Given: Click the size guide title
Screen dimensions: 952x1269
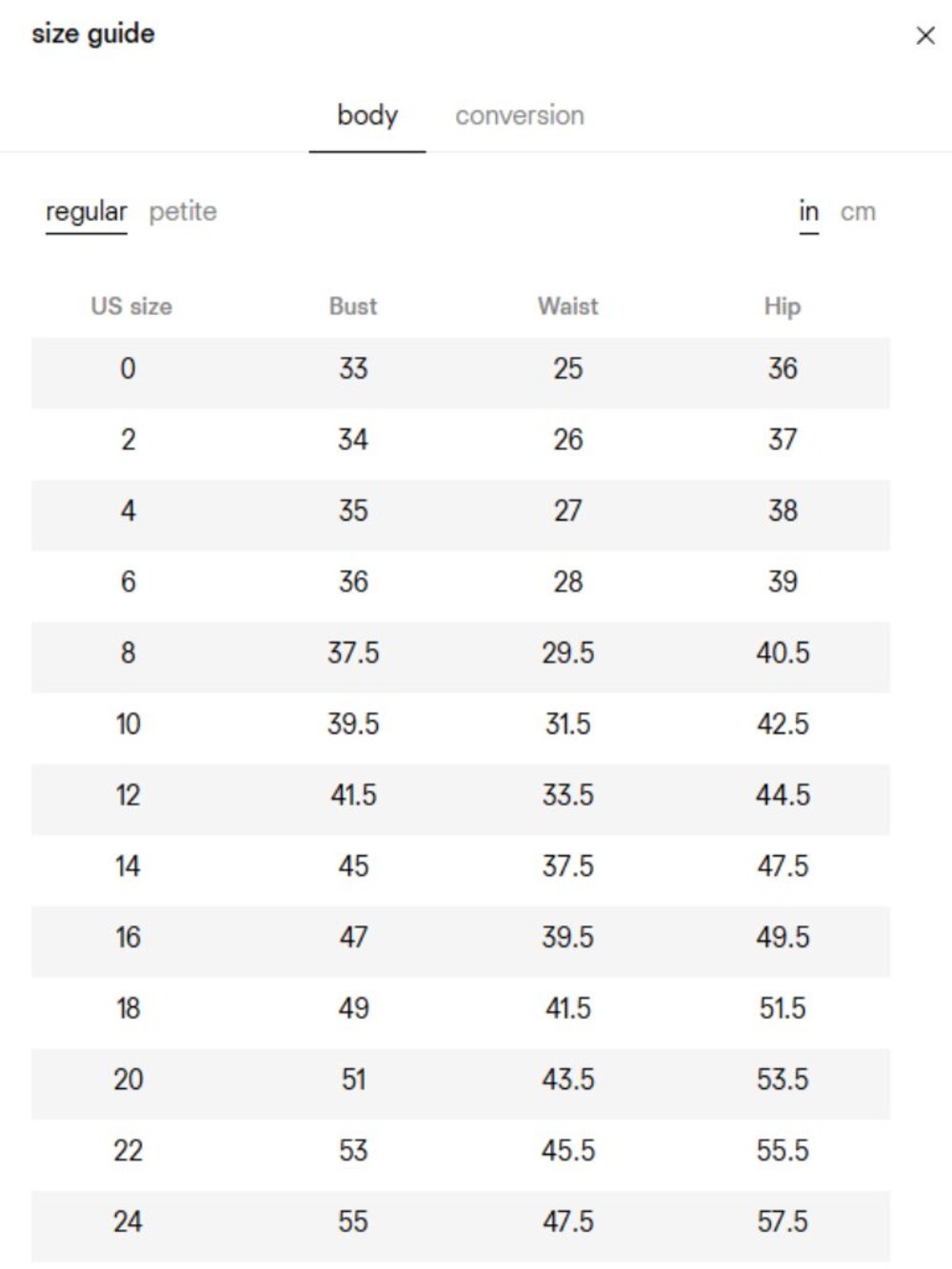Looking at the screenshot, I should 93,34.
